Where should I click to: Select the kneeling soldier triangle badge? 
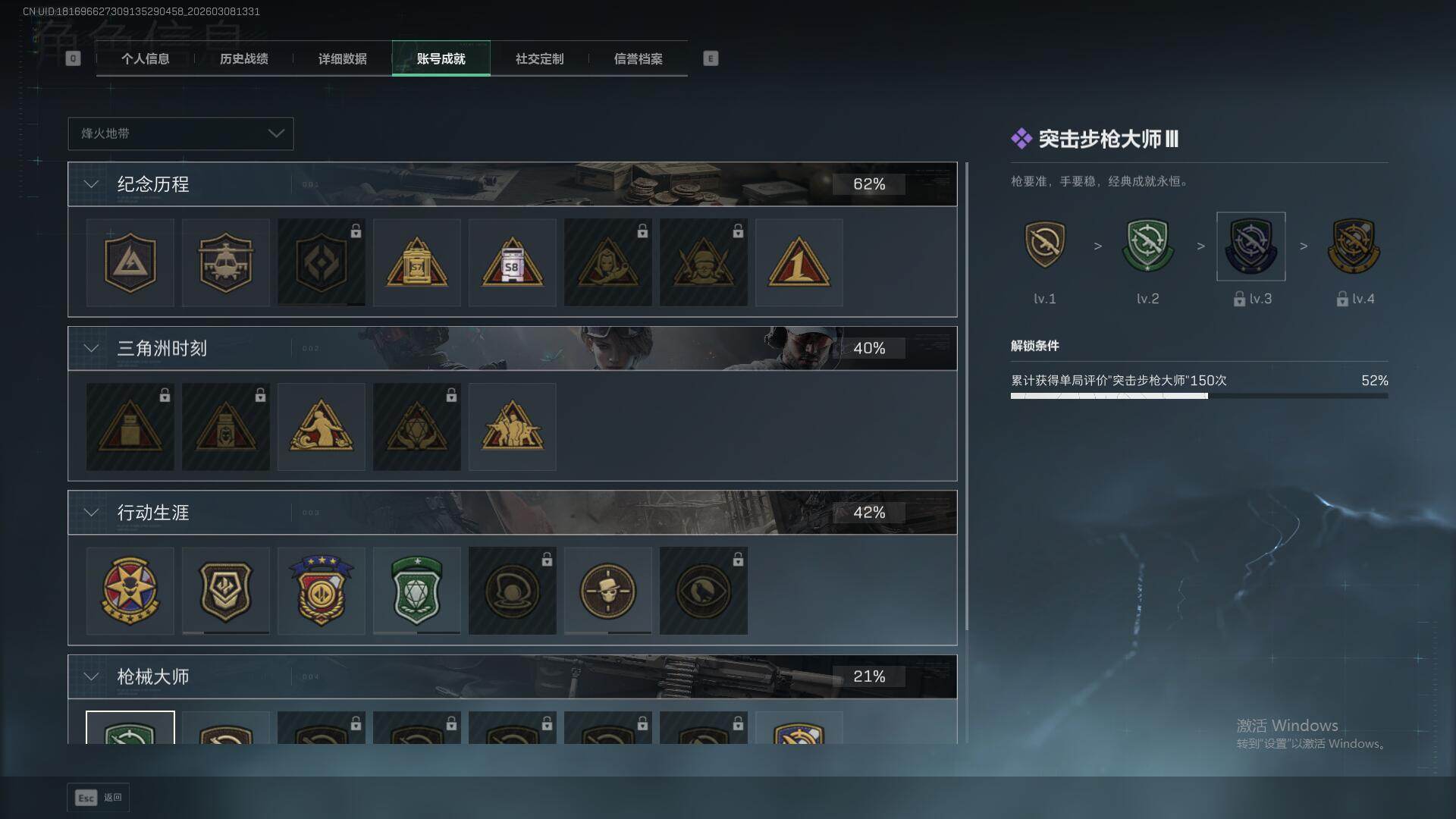pyautogui.click(x=321, y=426)
